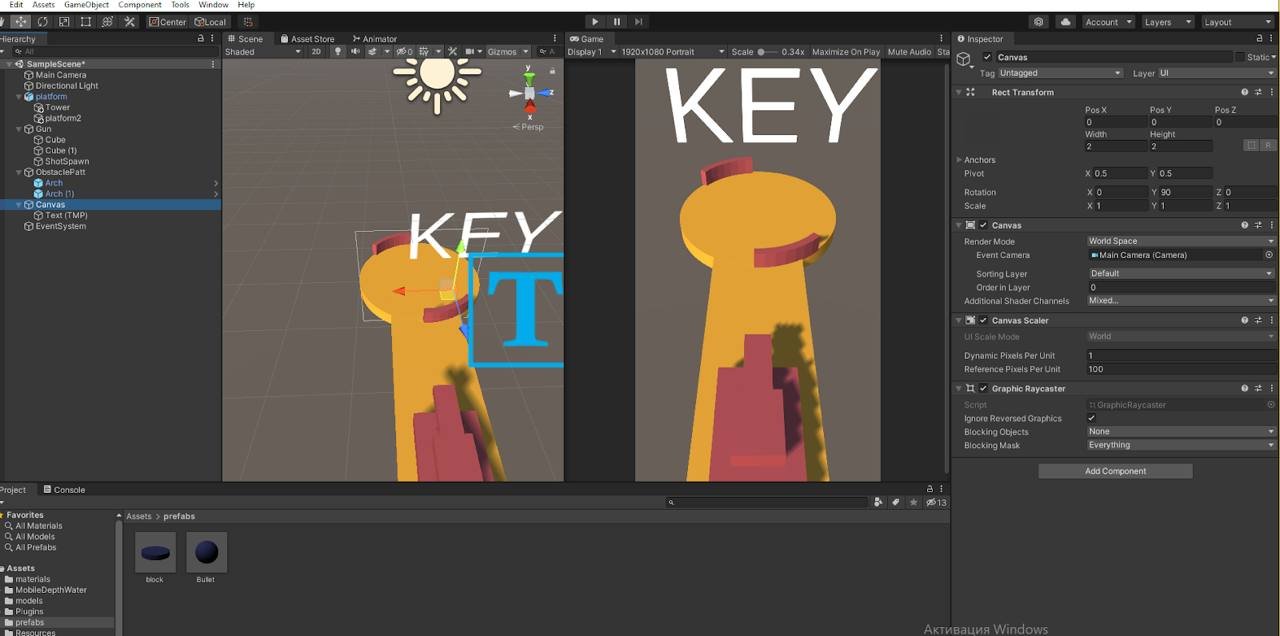The width and height of the screenshot is (1280, 636).
Task: Open the Blocking Mask dropdown
Action: [x=1181, y=445]
